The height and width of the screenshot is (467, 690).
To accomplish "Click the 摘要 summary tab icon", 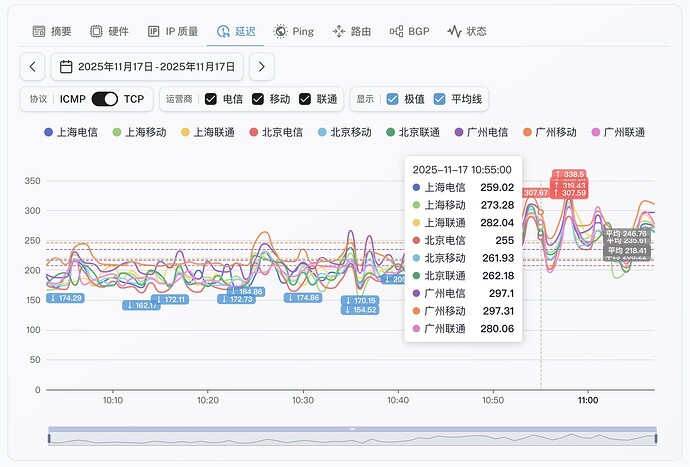I will click(39, 31).
